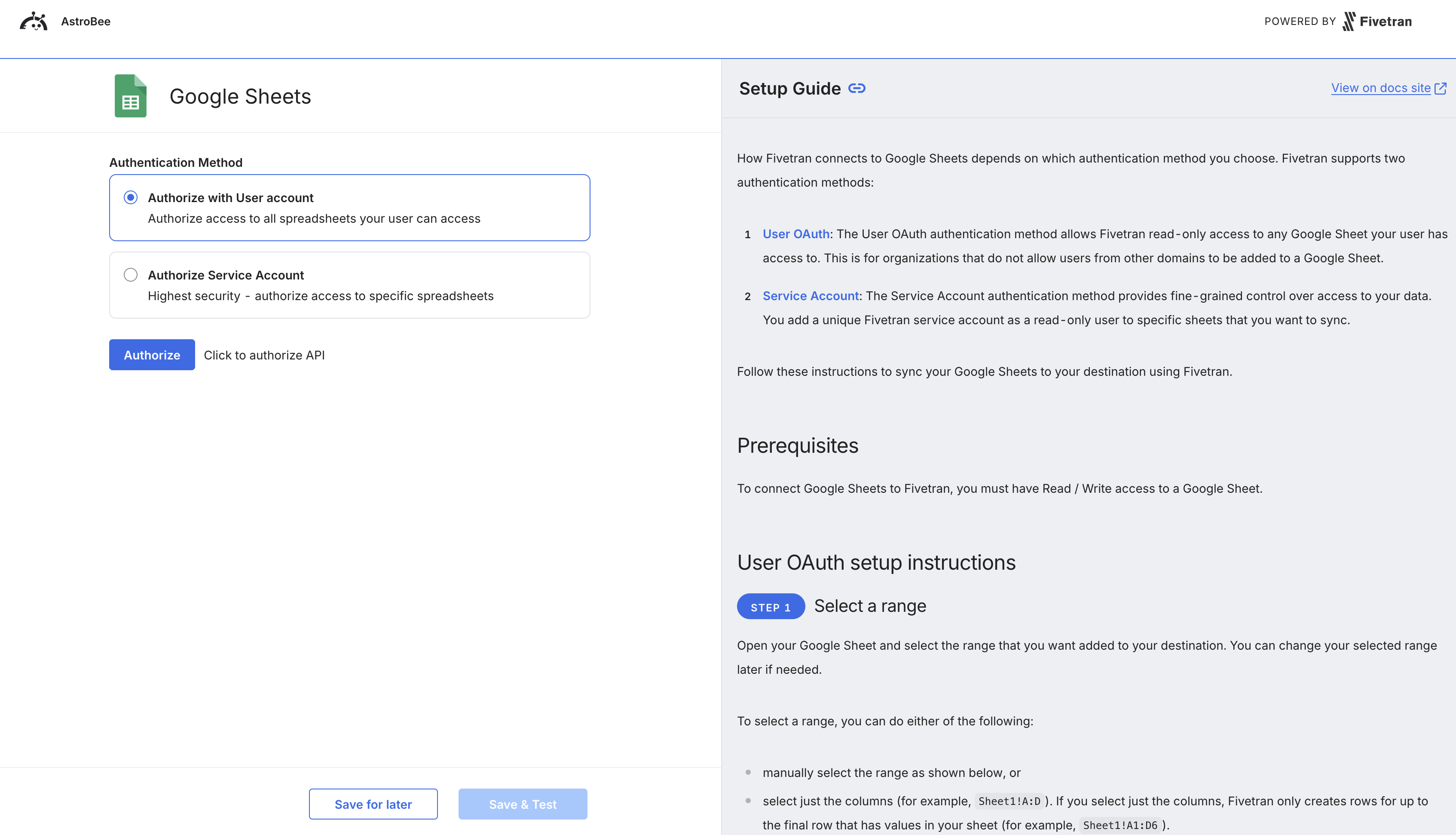The image size is (1456, 835).
Task: Select the Authorize Service Account radio button
Action: [x=131, y=275]
